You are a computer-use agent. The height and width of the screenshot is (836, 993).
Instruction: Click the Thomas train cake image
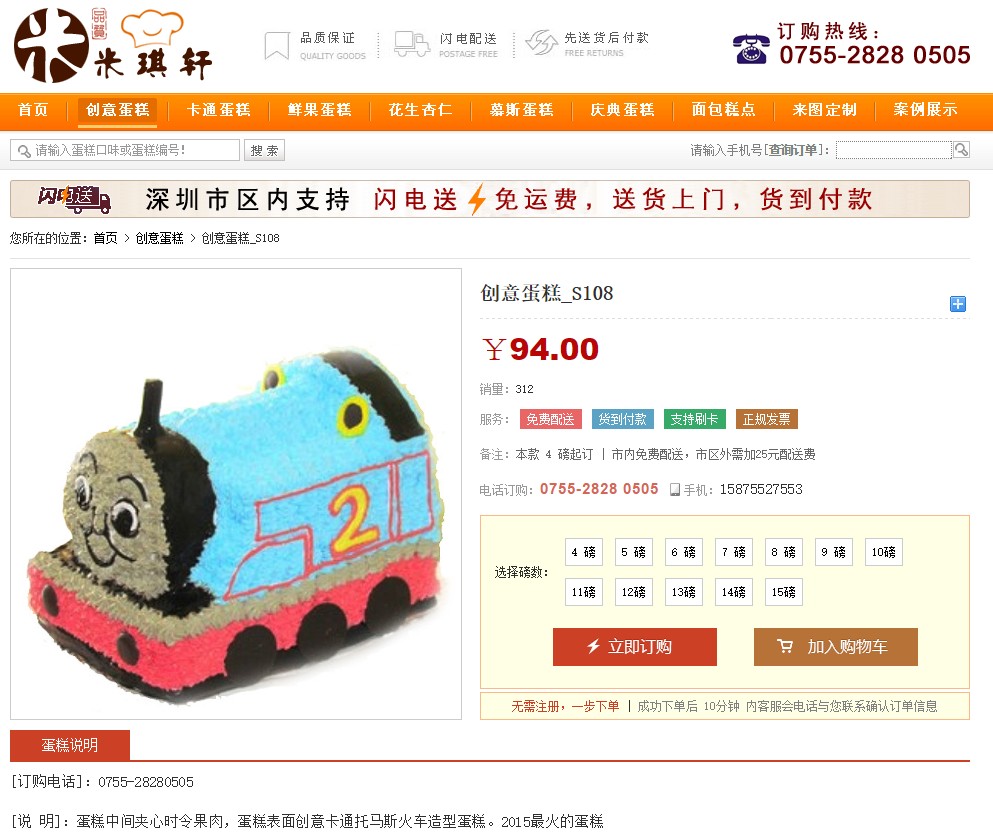pyautogui.click(x=236, y=494)
